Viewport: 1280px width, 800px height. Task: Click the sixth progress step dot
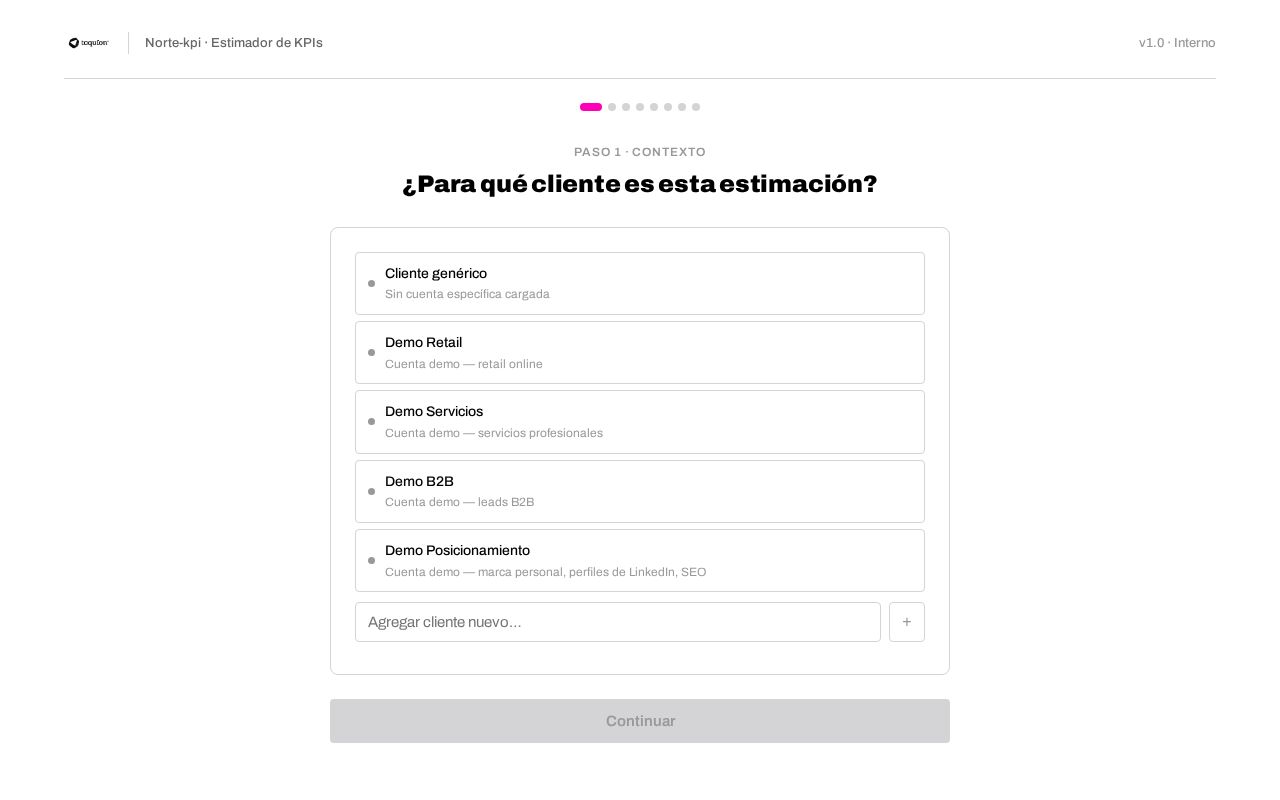coord(668,107)
